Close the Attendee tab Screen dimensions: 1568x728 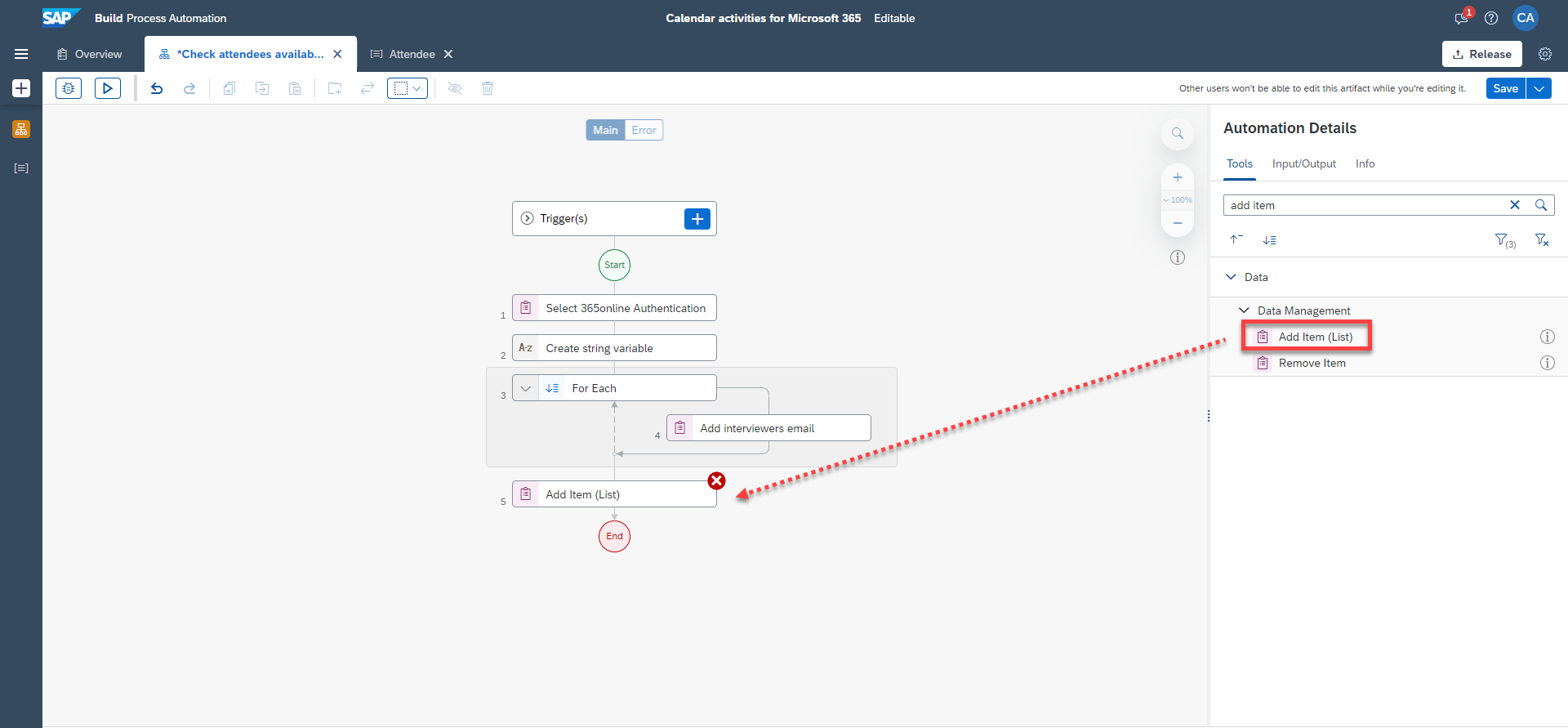coord(448,54)
